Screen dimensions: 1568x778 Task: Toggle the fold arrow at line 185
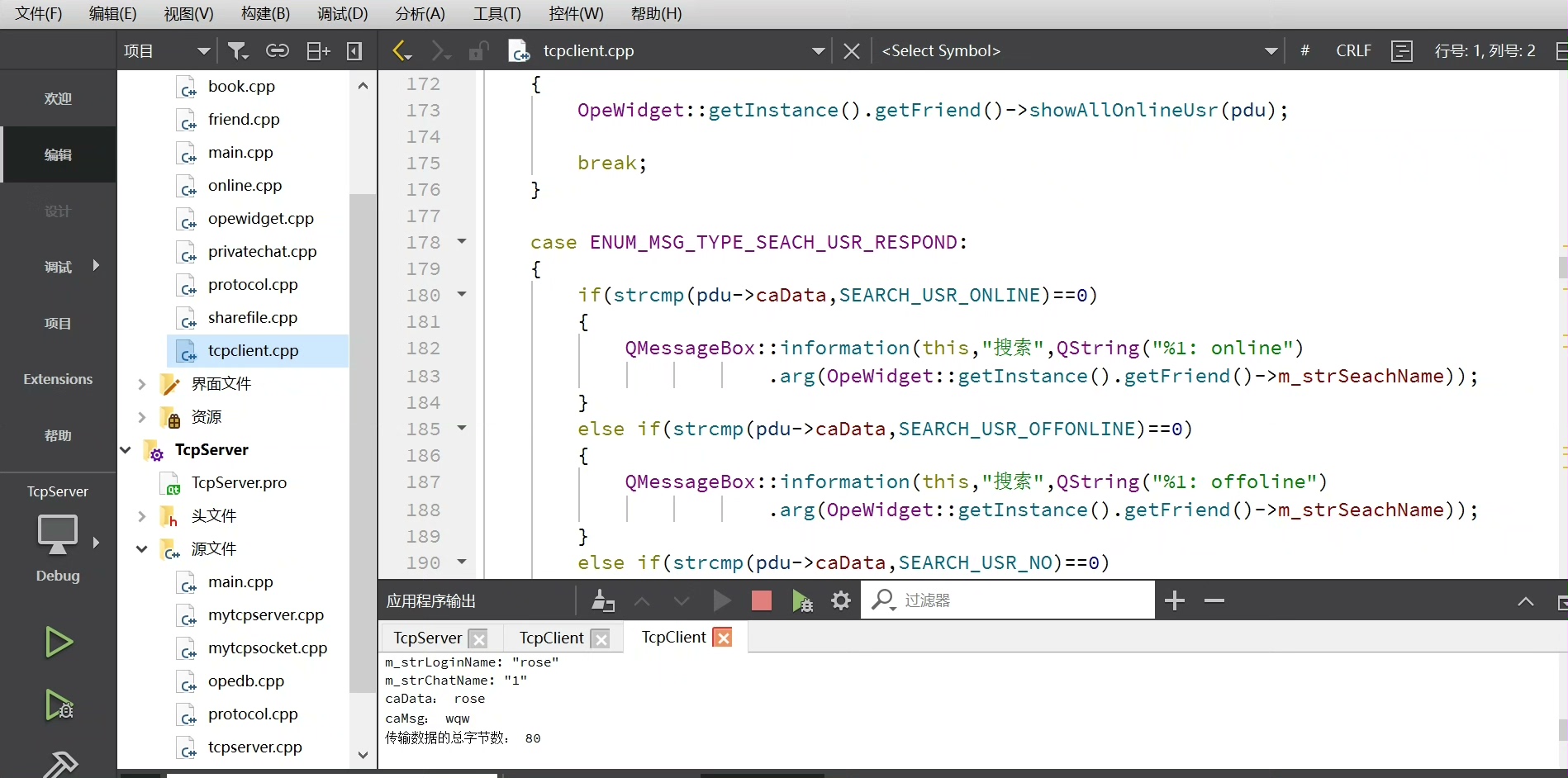coord(462,429)
